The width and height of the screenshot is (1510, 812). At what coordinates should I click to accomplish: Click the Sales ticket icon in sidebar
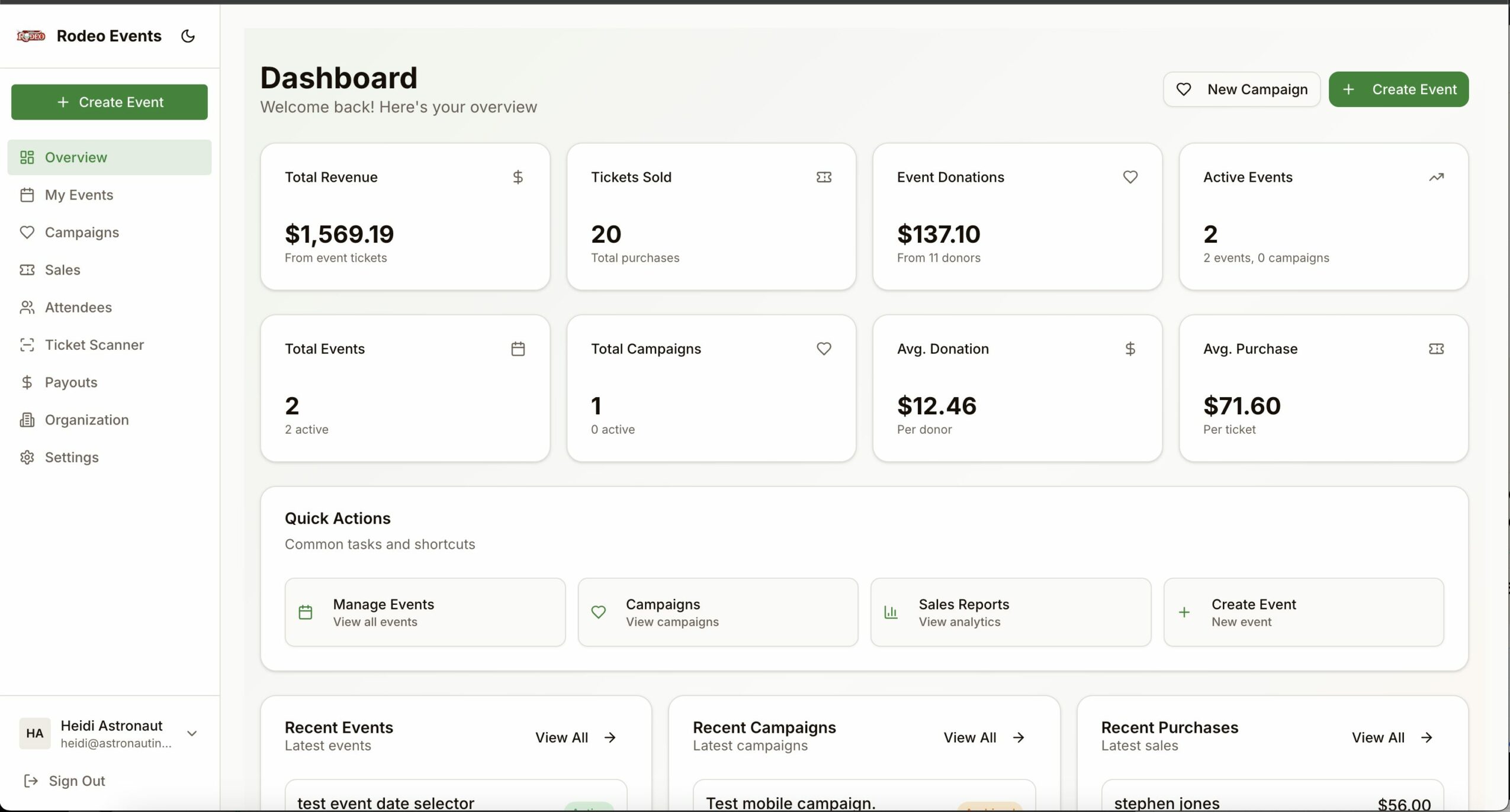27,270
